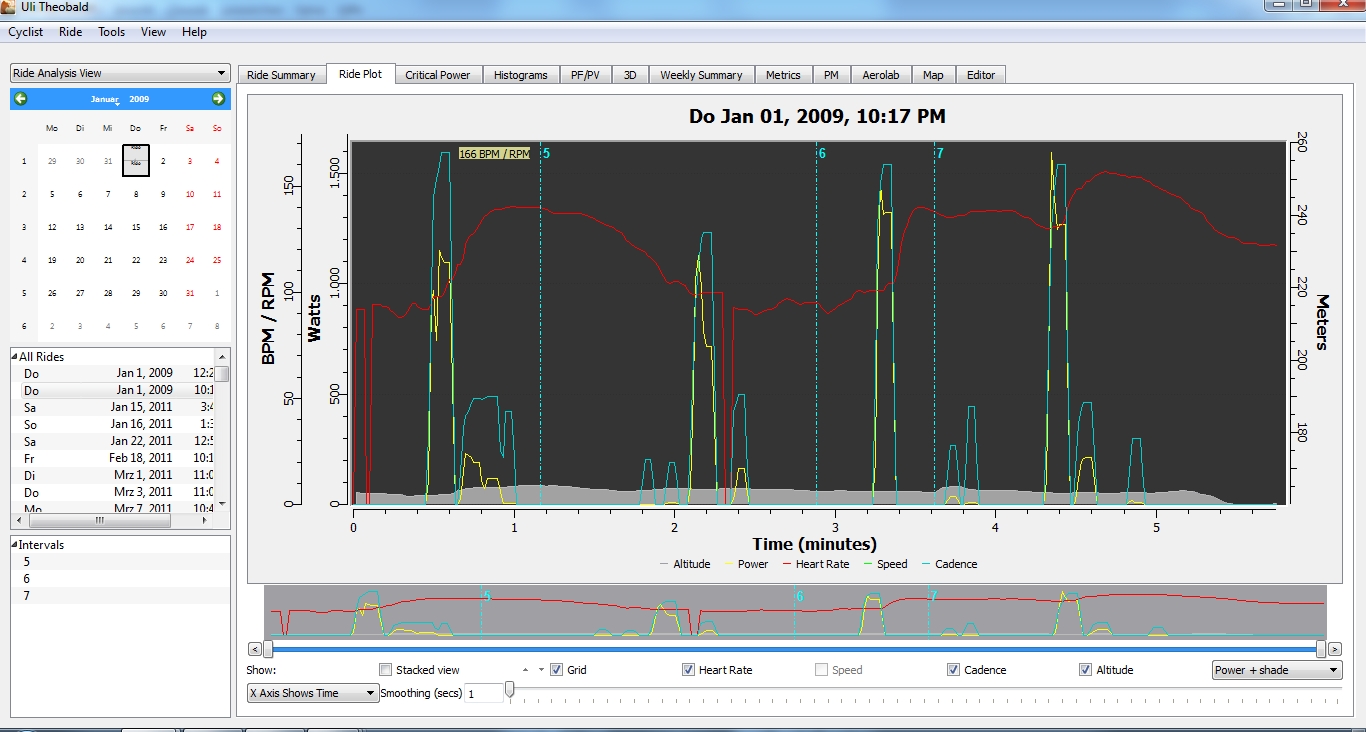Open the Aerolab tab
The height and width of the screenshot is (732, 1366).
(881, 75)
